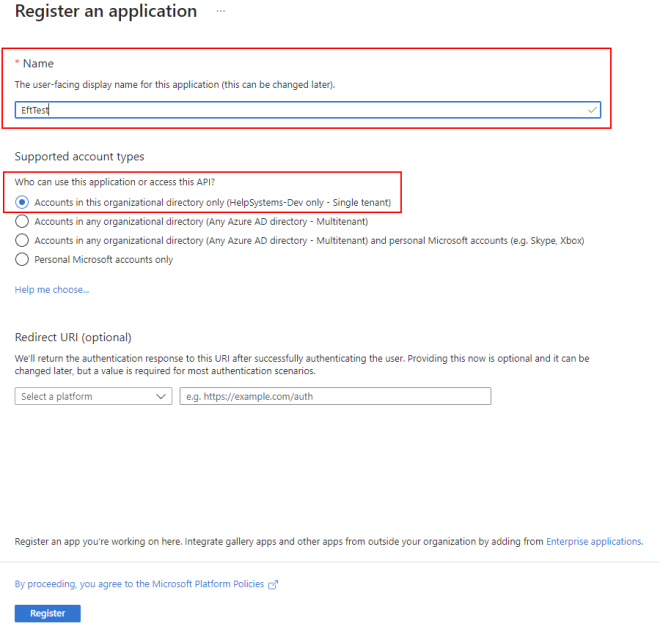Click the required Name field label
The width and height of the screenshot is (660, 637).
tap(38, 64)
